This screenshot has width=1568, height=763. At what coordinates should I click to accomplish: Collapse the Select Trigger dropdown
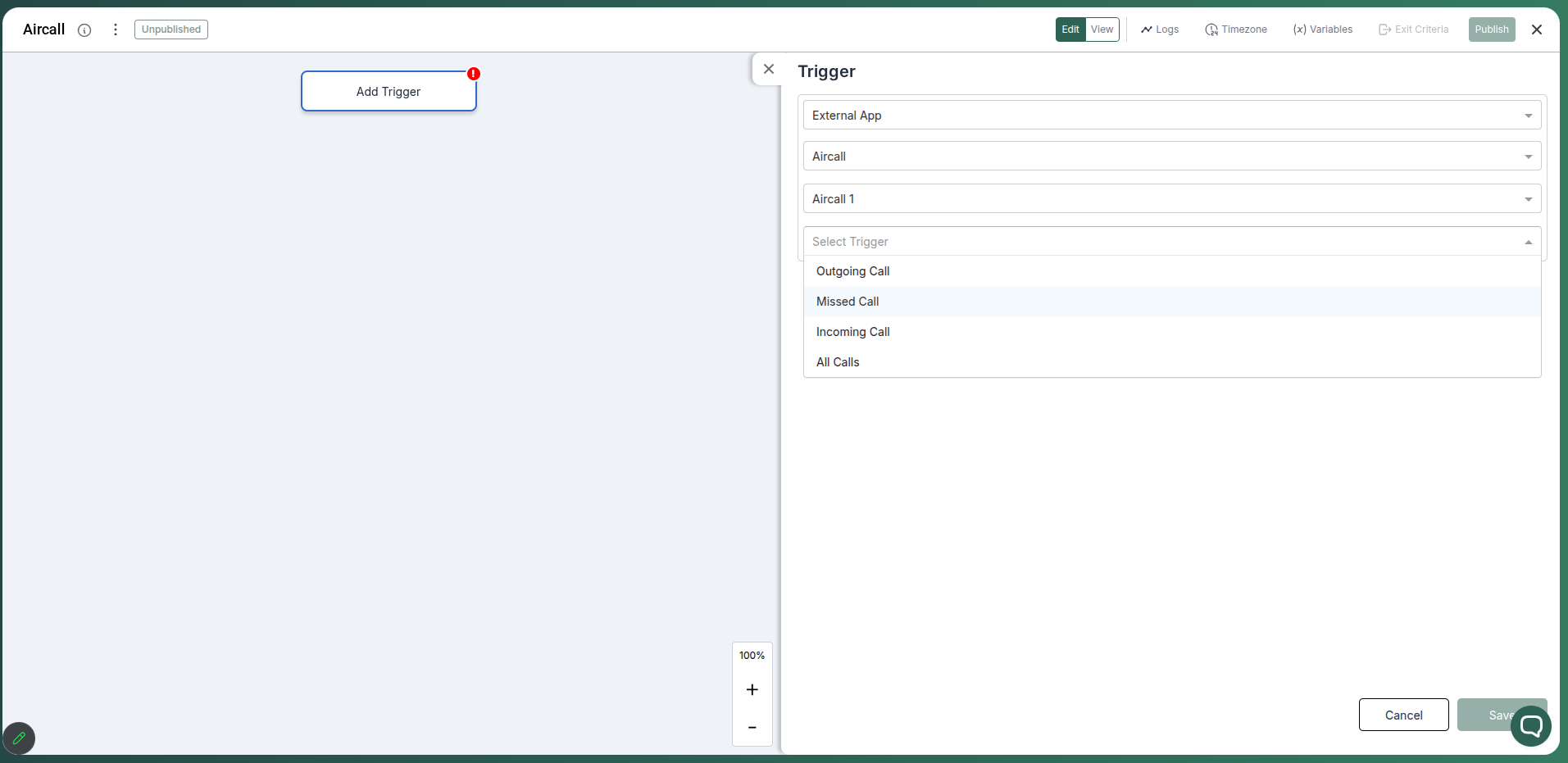(x=1528, y=242)
